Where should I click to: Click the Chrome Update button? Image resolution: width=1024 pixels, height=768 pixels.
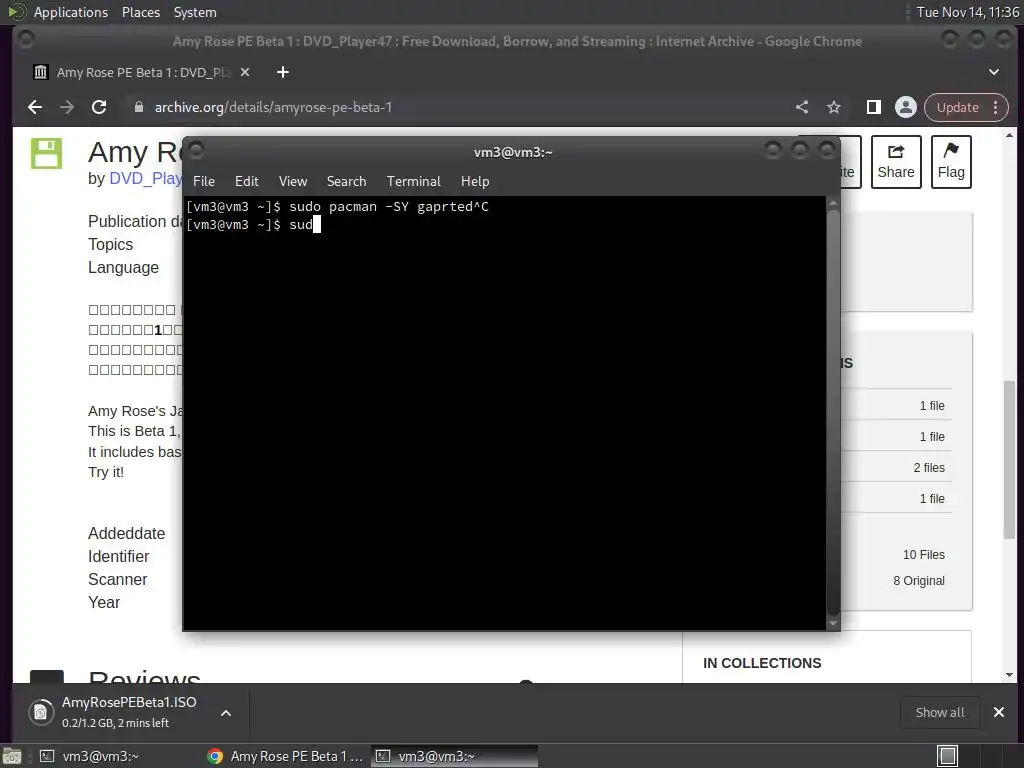[957, 107]
